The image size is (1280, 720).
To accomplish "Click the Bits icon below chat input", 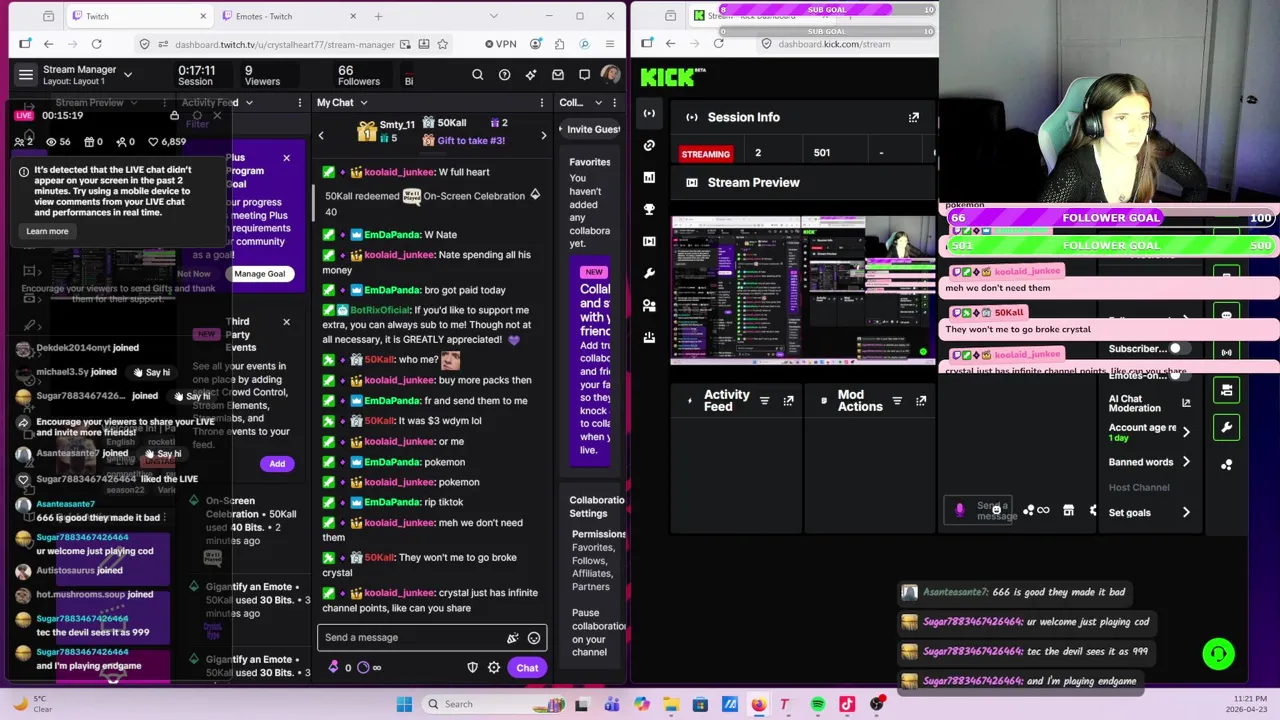I will 334,668.
